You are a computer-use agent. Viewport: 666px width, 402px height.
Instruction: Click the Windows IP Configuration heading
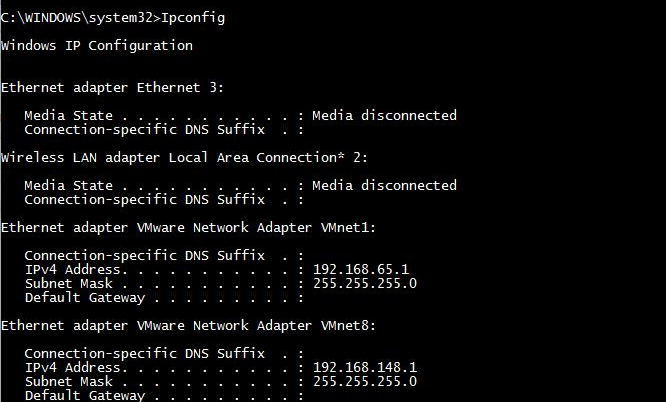(x=97, y=46)
